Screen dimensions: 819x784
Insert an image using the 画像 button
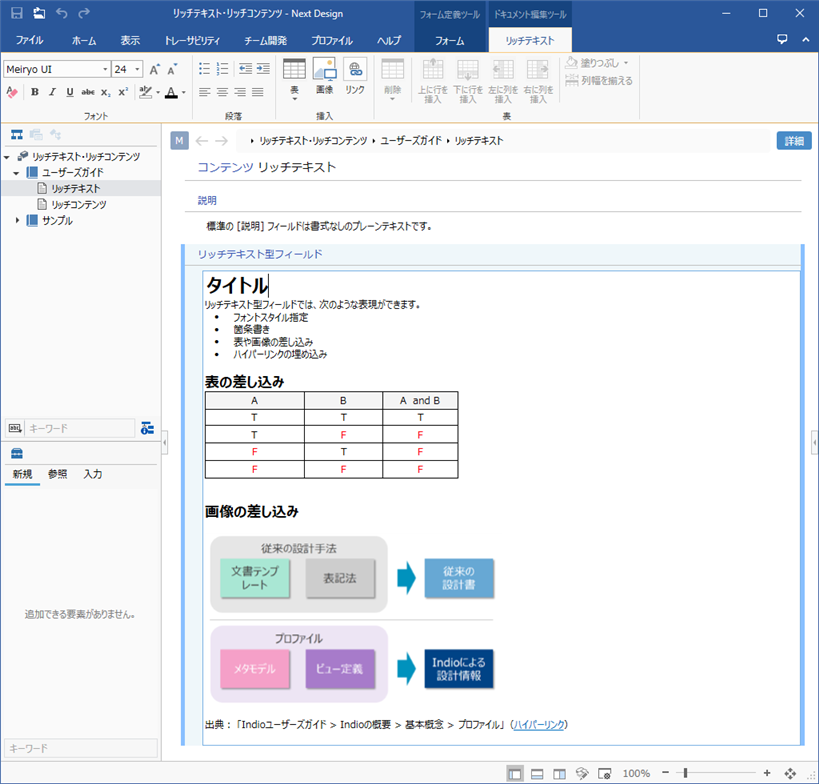click(x=324, y=76)
